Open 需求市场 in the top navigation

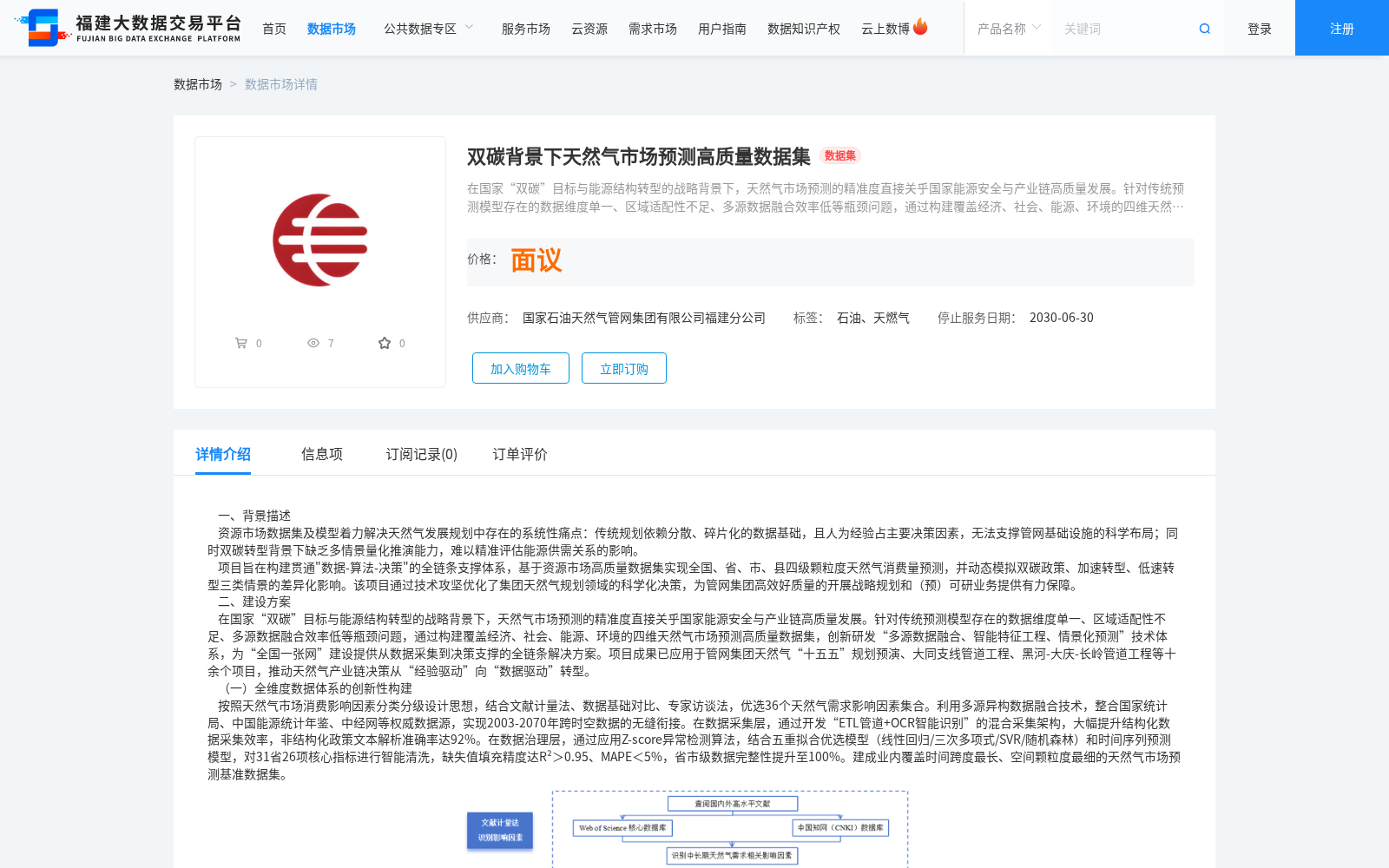click(x=653, y=29)
